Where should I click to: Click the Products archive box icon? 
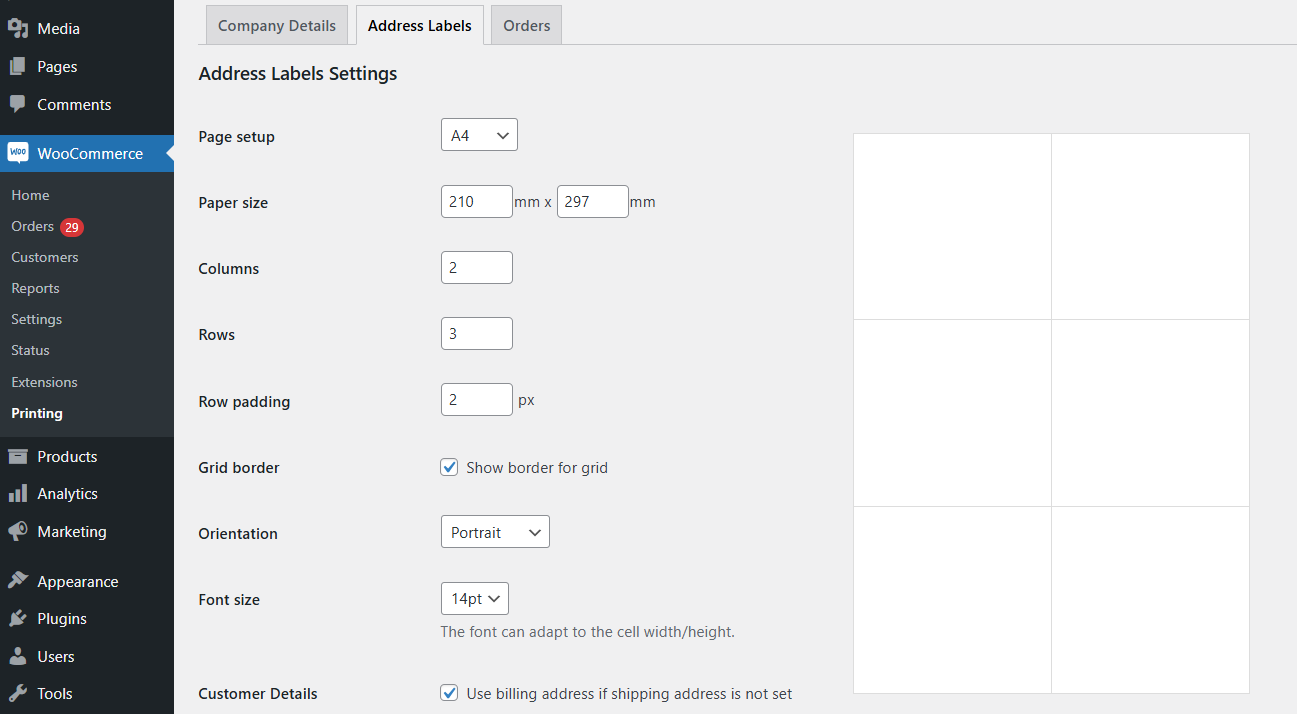tap(18, 457)
